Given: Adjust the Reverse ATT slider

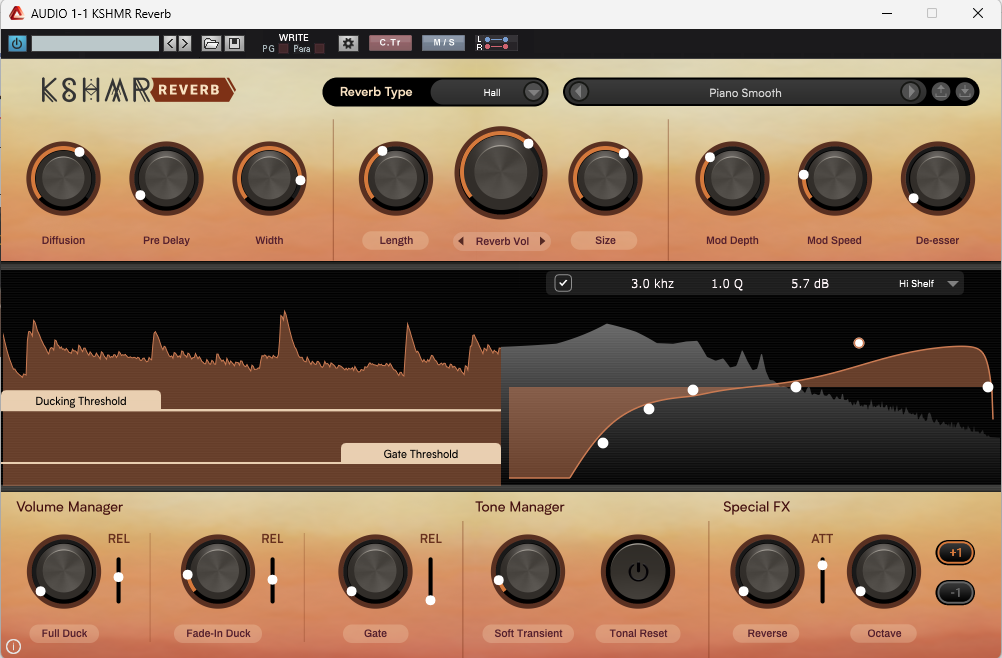Looking at the screenshot, I should (x=822, y=565).
